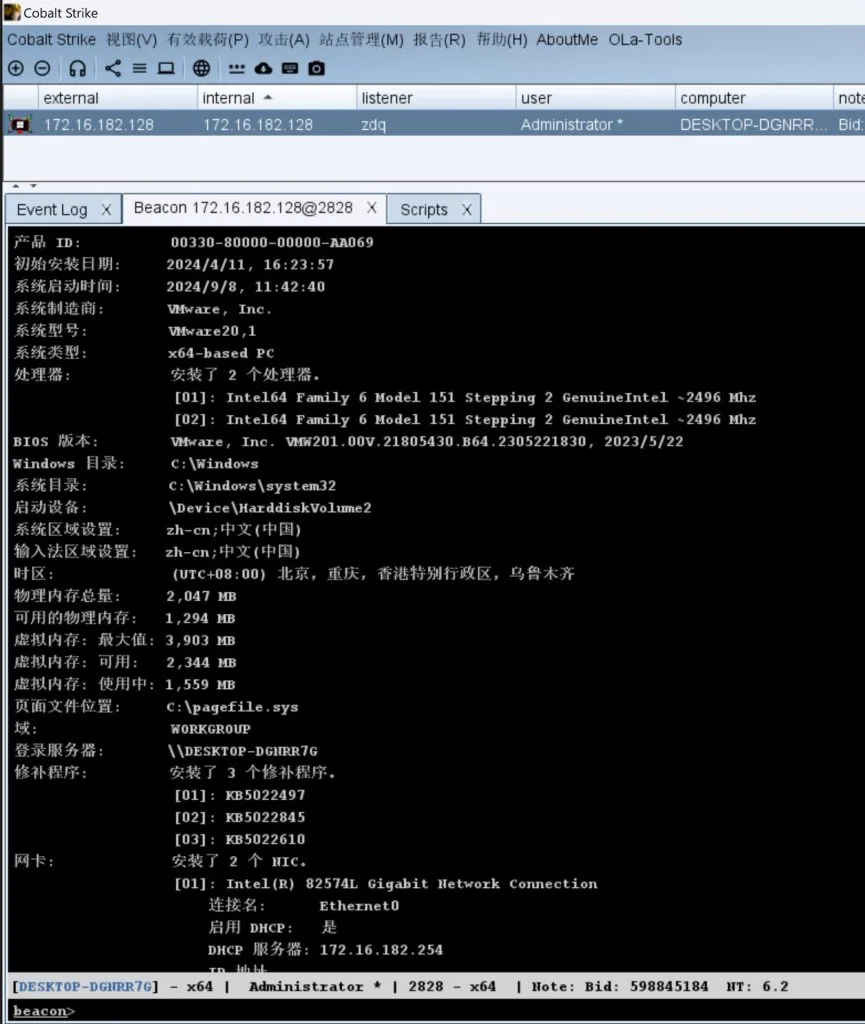Sort sessions by note column

(x=849, y=98)
